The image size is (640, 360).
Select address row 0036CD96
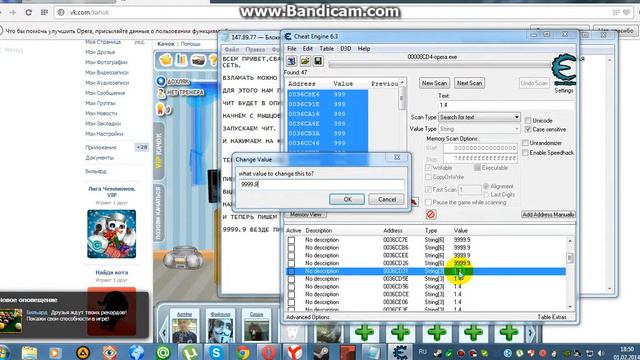click(426, 287)
